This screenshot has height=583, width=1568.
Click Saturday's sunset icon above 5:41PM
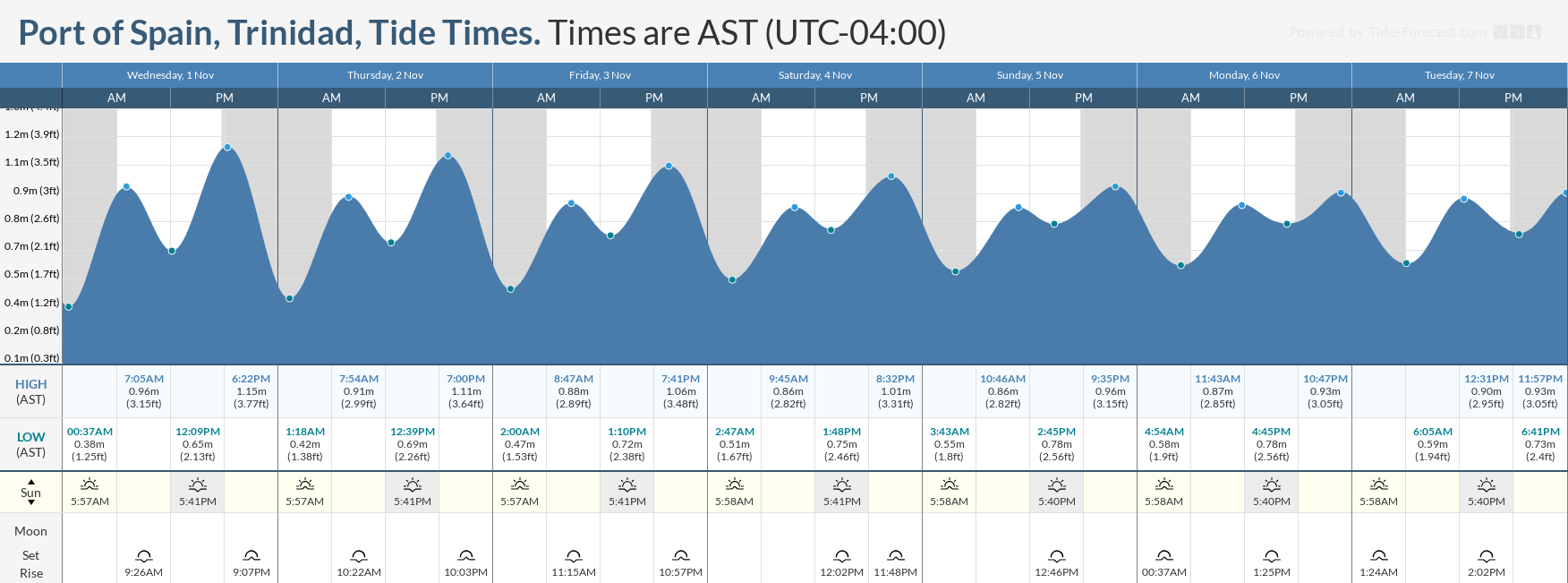841,484
